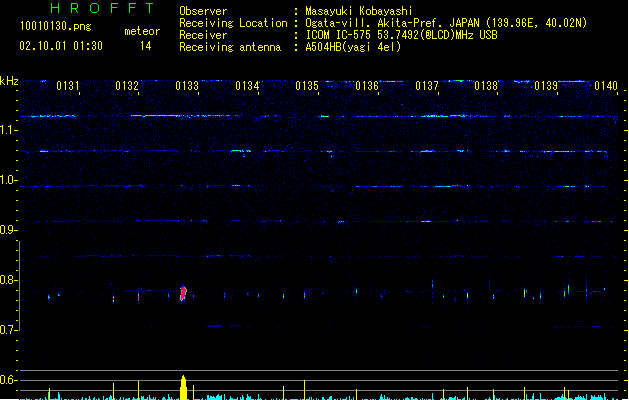Click the name Masayuki Kobayashi
The image size is (629, 400).
pos(359,11)
